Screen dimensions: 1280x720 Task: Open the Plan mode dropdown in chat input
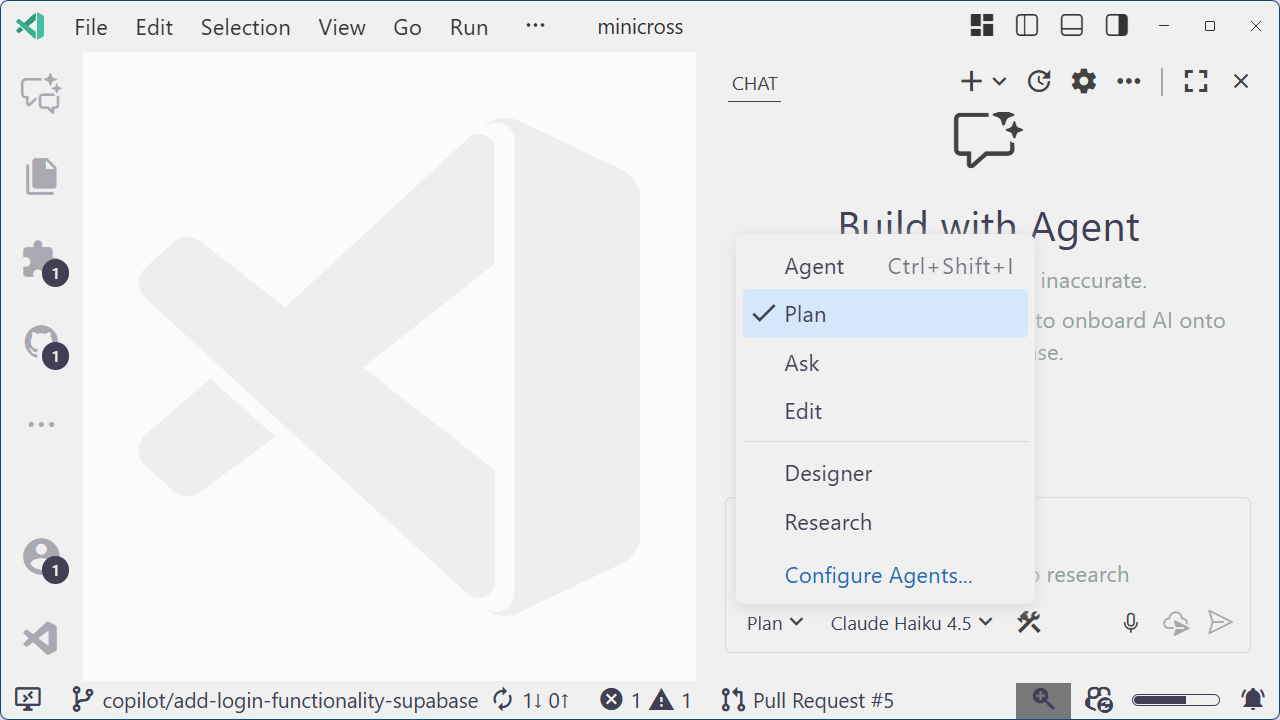773,622
